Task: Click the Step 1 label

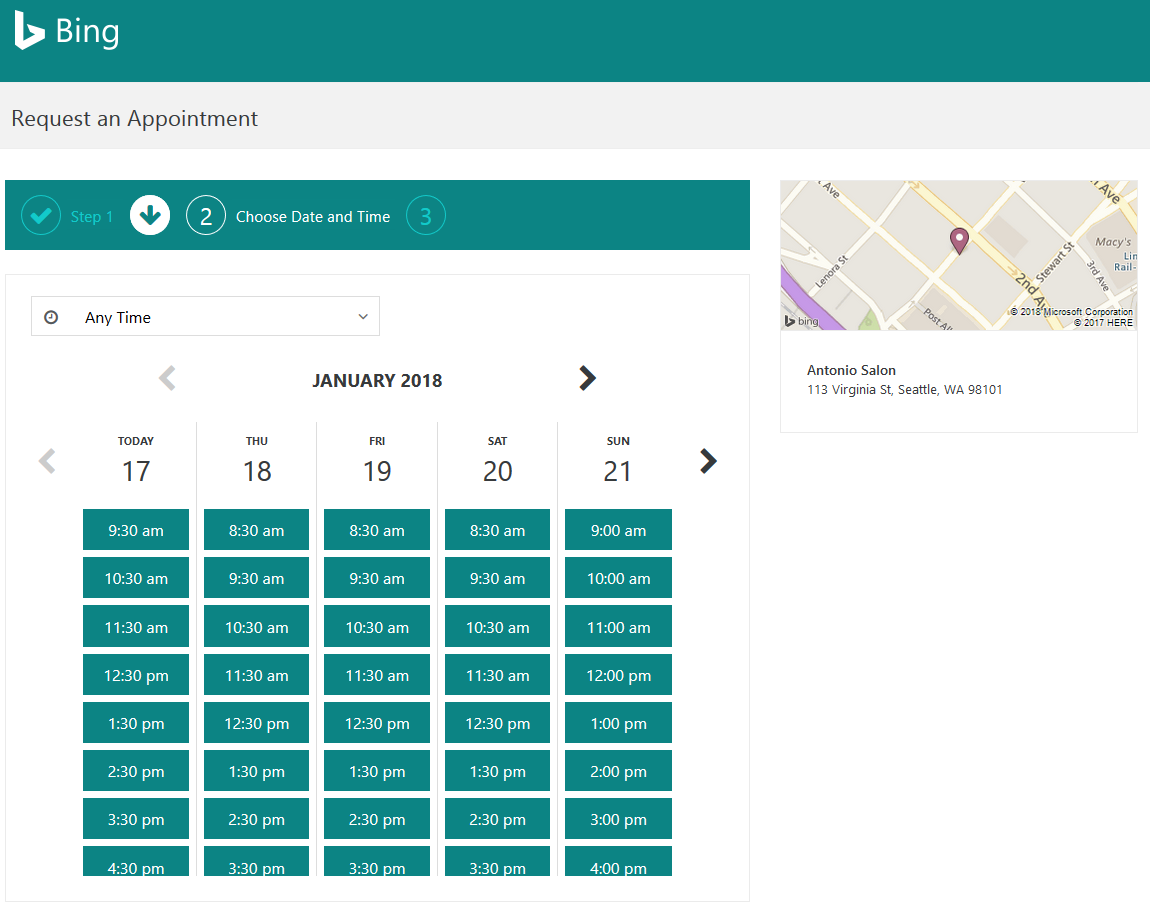Action: [92, 217]
